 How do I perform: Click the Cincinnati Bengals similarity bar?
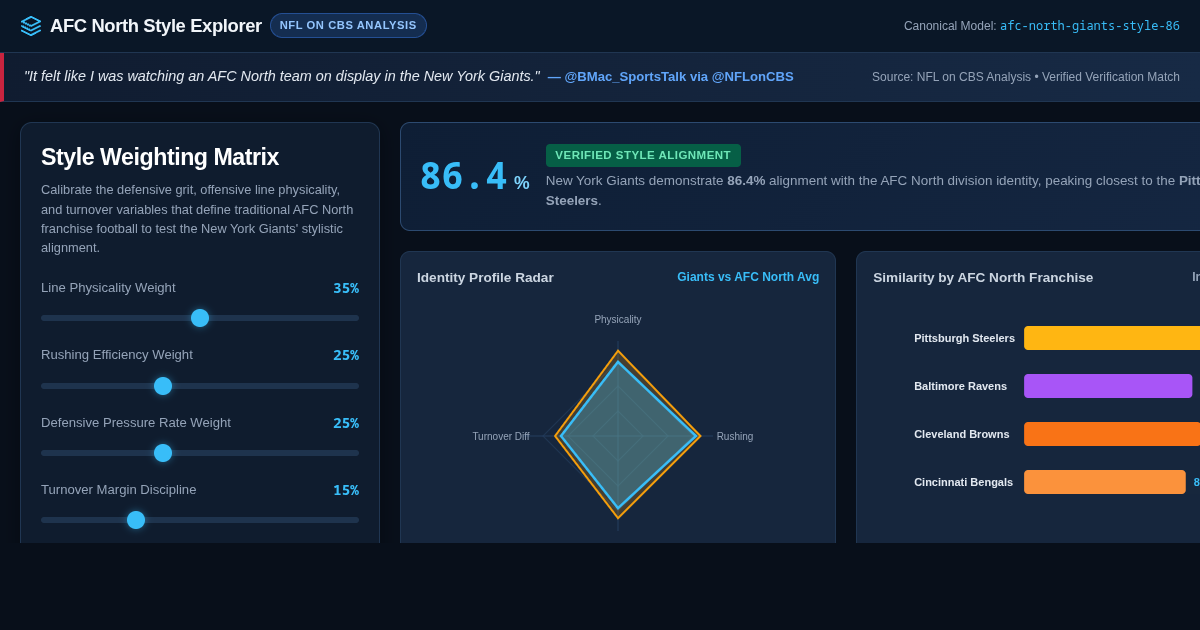[x=1105, y=482]
